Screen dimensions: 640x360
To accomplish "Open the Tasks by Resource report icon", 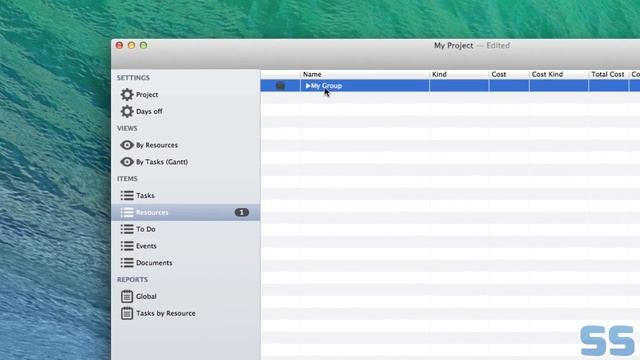I will 127,313.
